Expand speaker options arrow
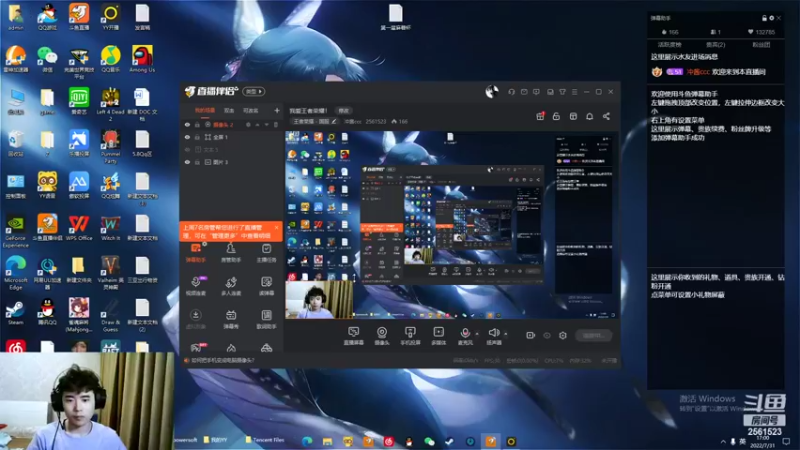 click(506, 334)
